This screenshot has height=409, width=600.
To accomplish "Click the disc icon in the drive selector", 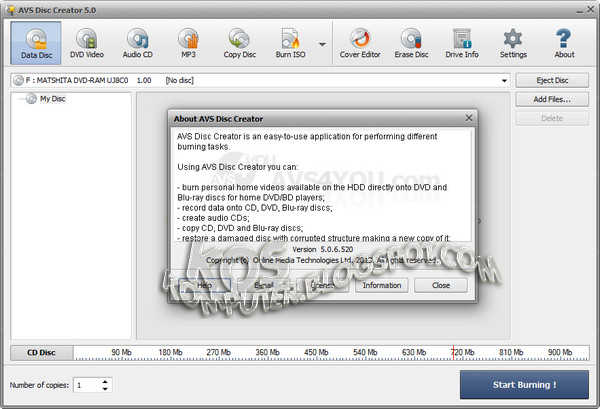I will (18, 80).
